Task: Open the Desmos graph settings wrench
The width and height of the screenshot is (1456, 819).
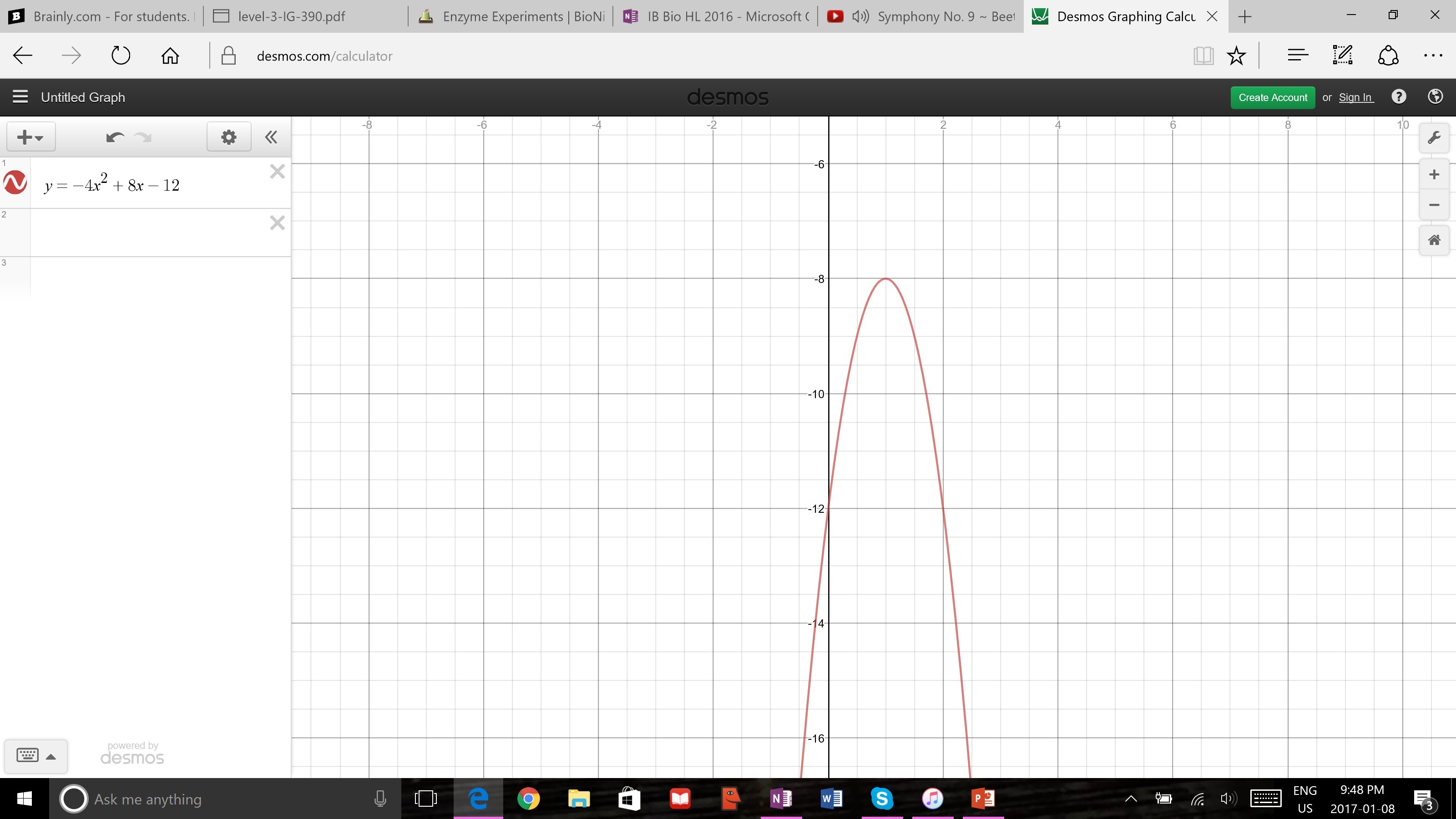Action: click(1434, 138)
